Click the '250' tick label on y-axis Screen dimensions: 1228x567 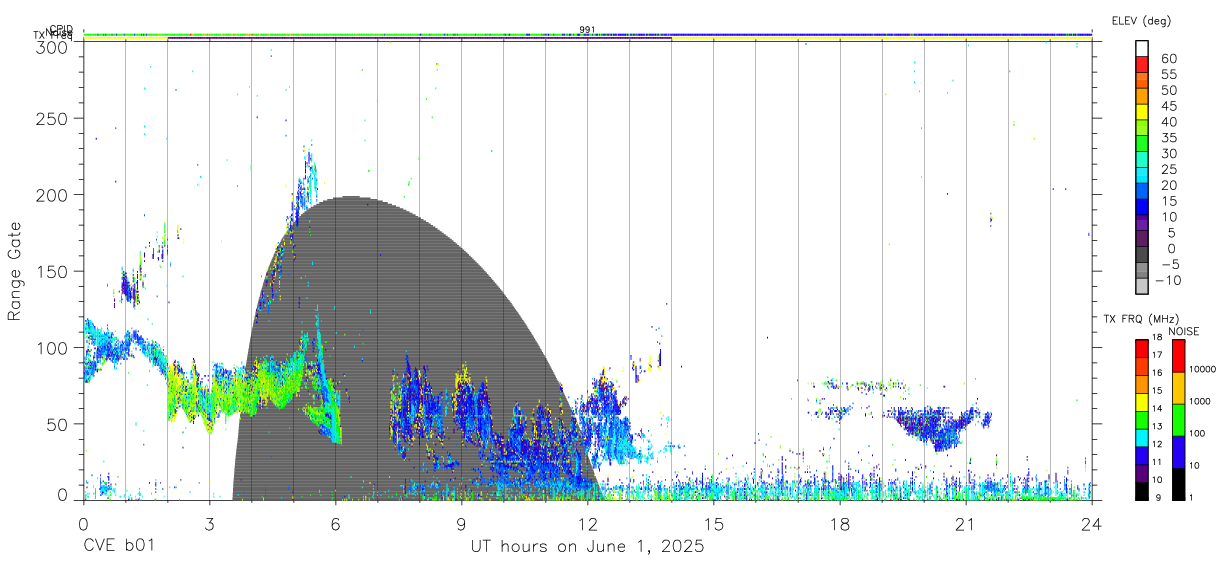[x=51, y=119]
